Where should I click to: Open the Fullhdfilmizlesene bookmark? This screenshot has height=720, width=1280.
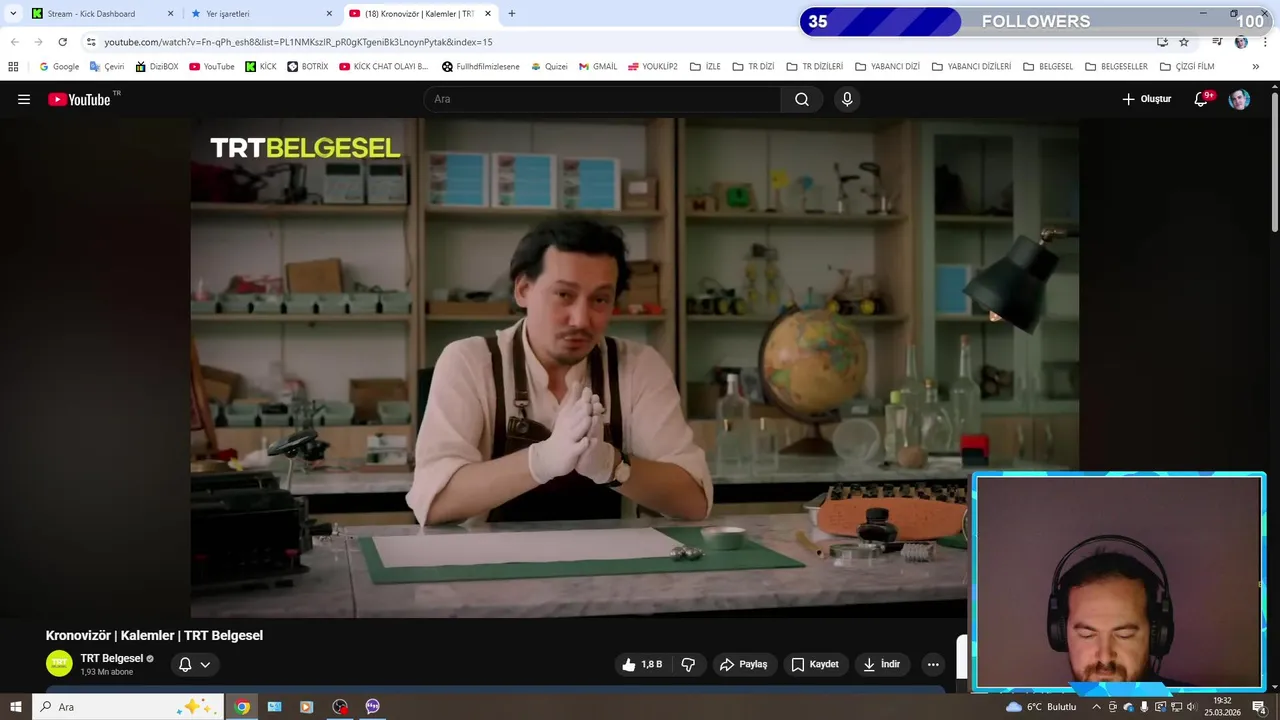481,67
